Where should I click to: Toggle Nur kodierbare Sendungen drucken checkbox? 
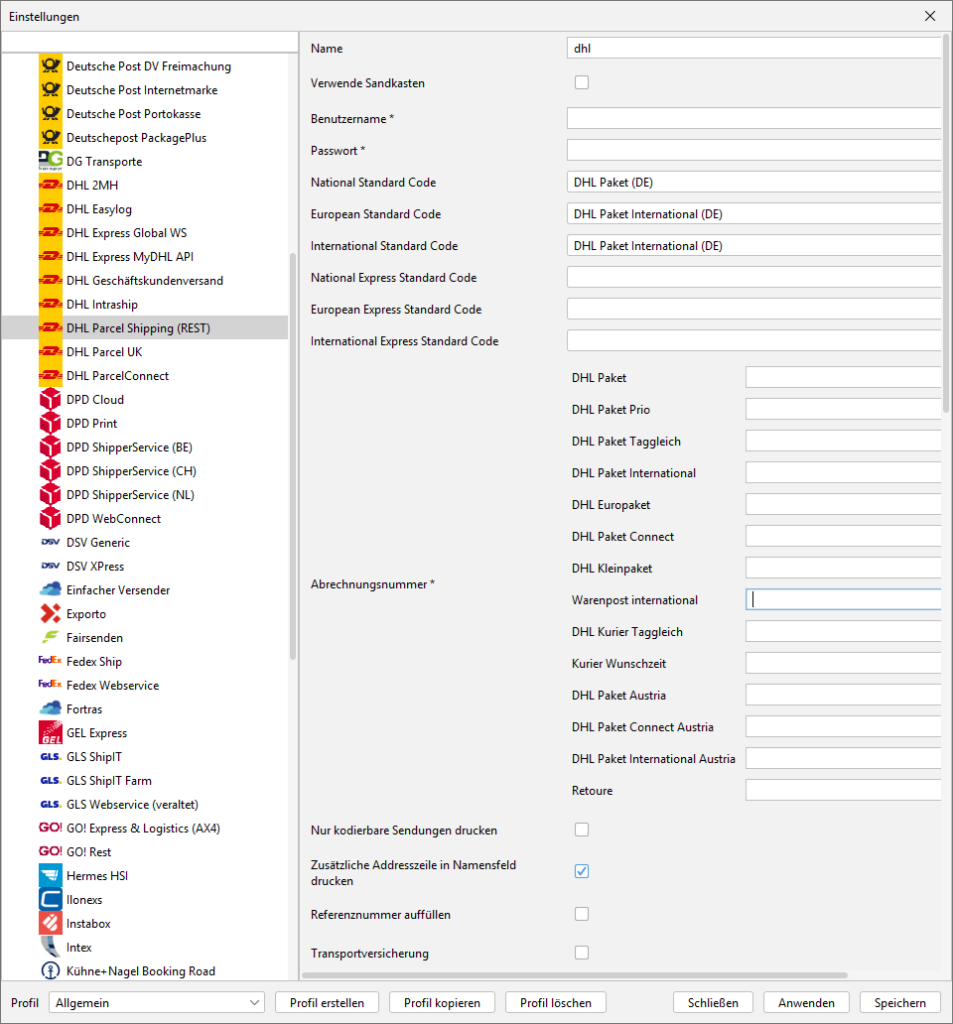[x=581, y=830]
